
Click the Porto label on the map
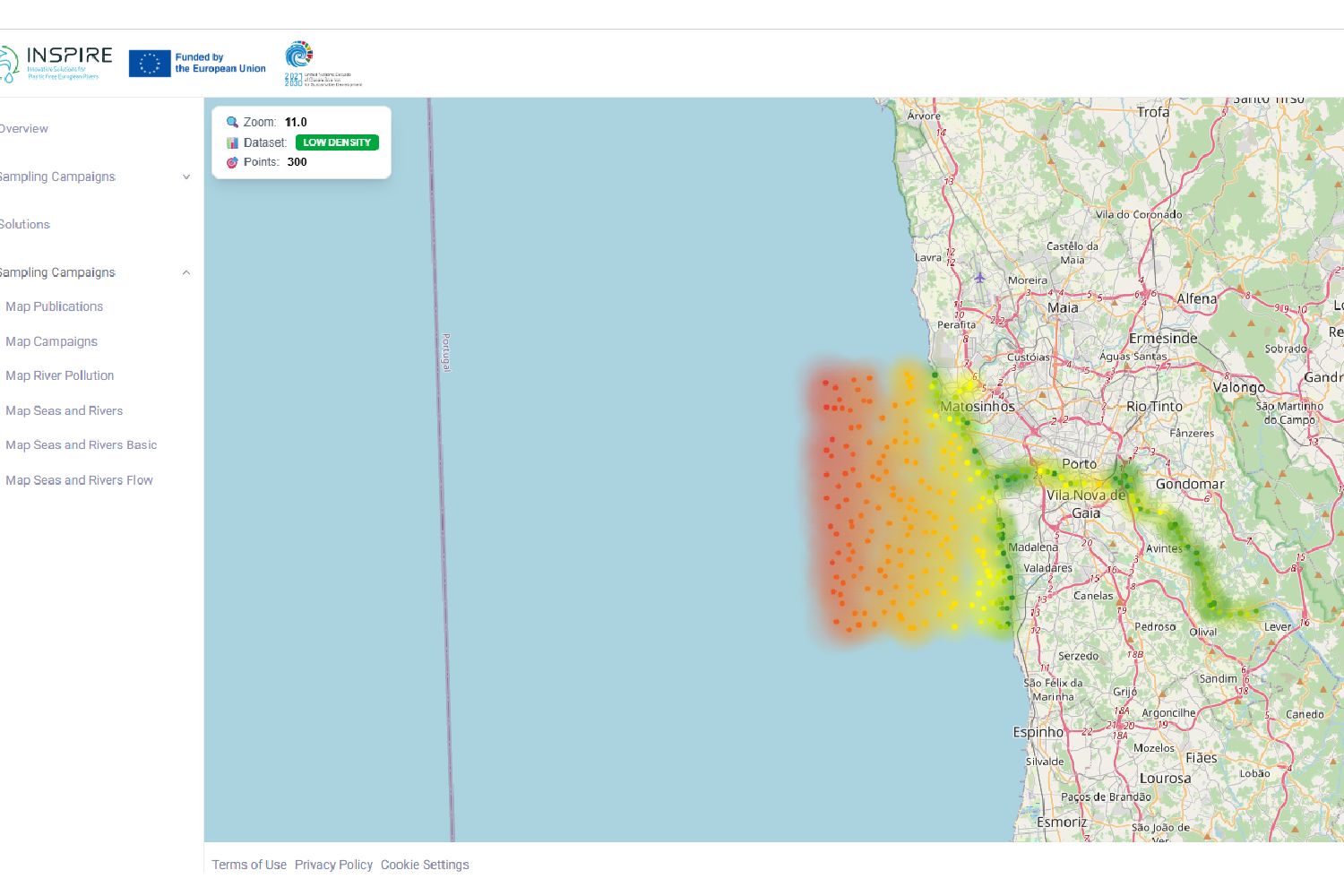pyautogui.click(x=1079, y=463)
